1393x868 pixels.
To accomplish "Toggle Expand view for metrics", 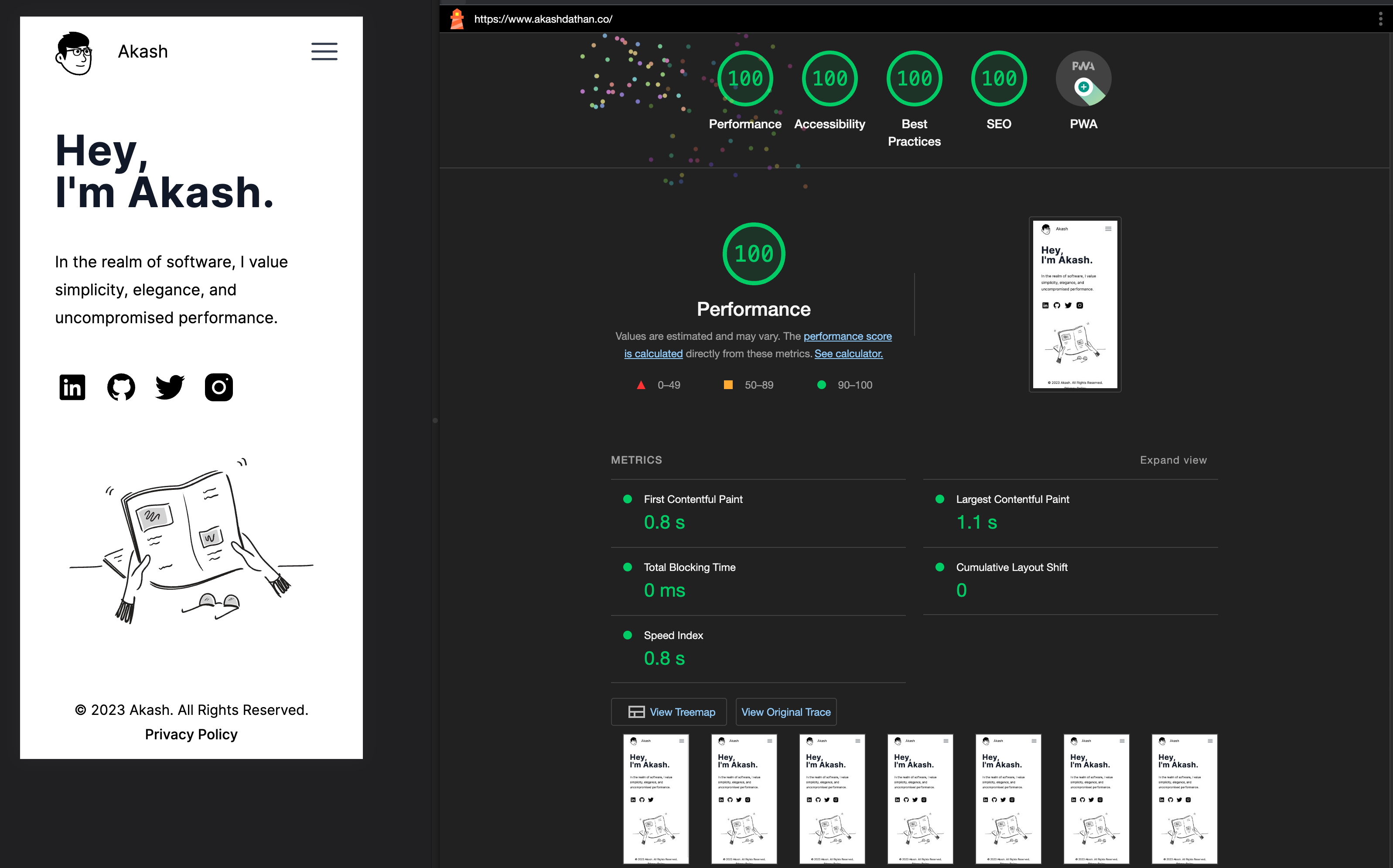I will coord(1173,460).
